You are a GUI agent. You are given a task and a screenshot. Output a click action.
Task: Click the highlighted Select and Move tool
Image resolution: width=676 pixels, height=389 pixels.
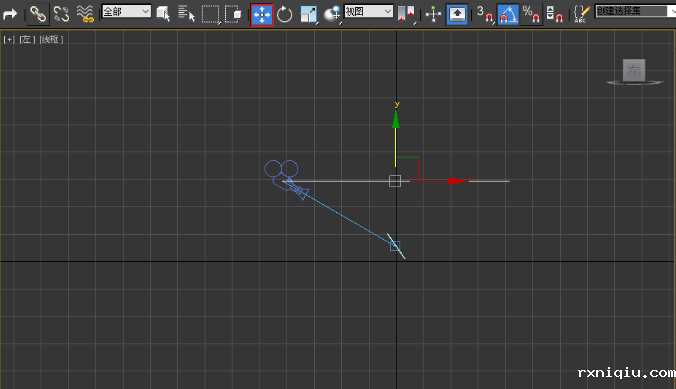[x=262, y=15]
